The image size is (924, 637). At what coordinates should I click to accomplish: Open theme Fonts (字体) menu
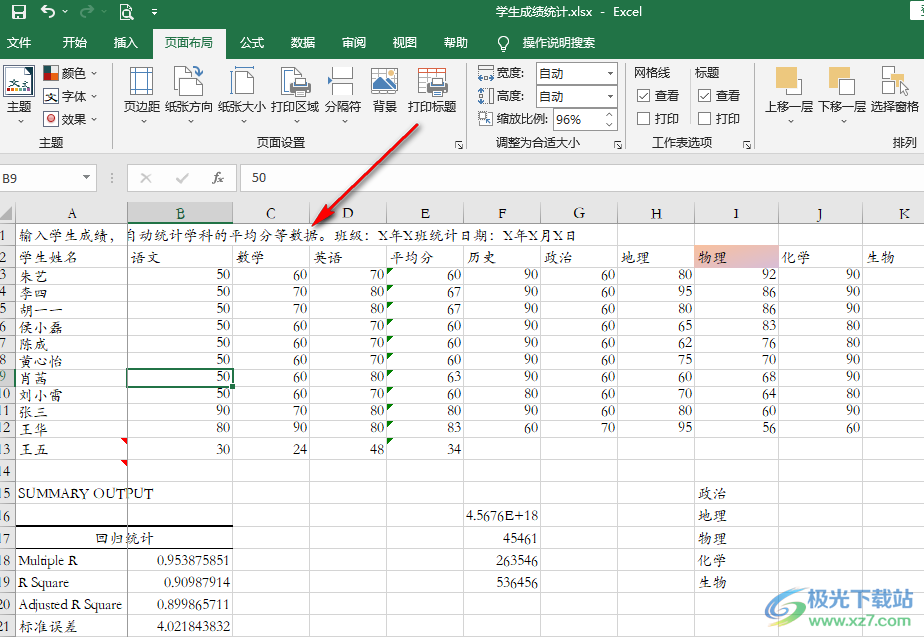[x=70, y=96]
